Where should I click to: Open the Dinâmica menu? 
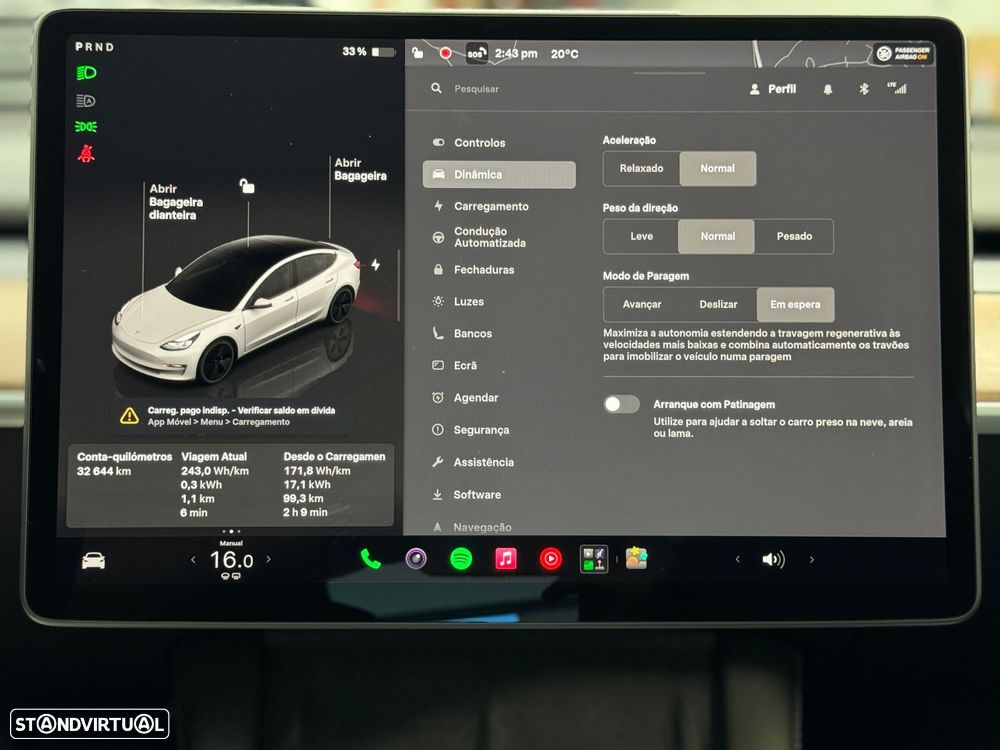[x=499, y=175]
